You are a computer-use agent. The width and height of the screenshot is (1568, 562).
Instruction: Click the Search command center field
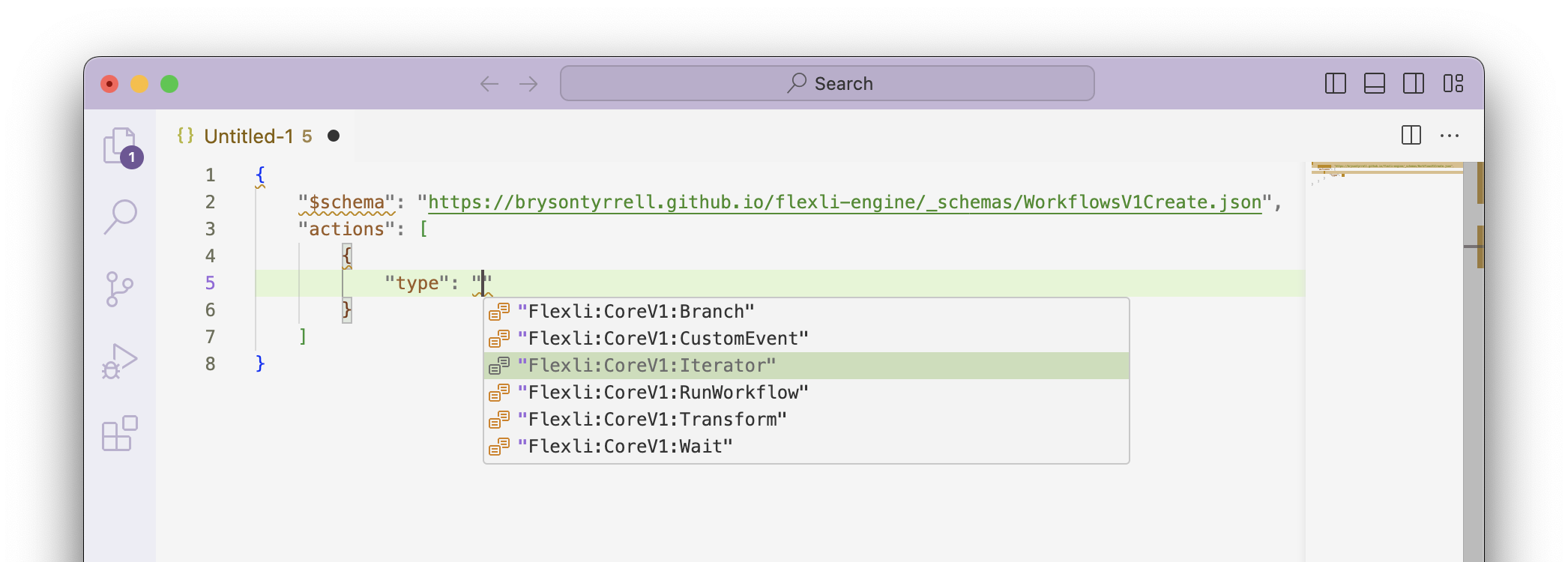pyautogui.click(x=827, y=83)
